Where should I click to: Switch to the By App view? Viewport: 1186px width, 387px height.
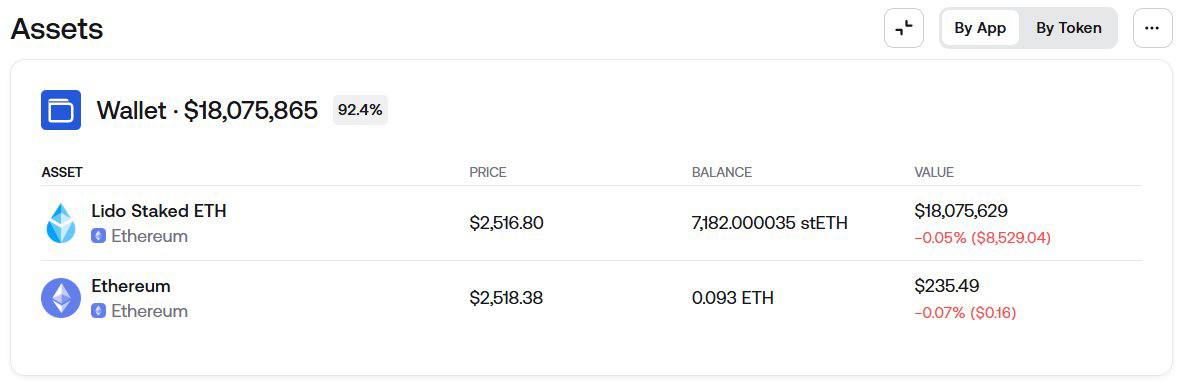coord(980,28)
